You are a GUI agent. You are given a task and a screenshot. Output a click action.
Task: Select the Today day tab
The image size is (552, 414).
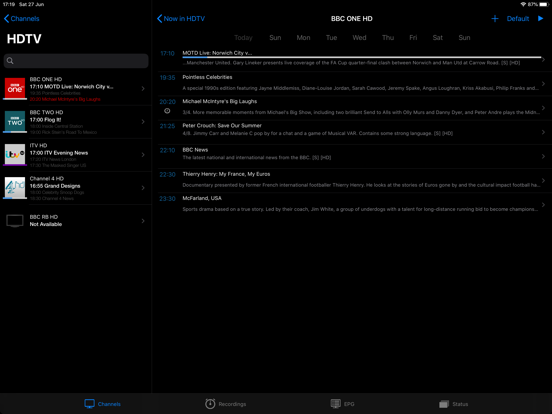click(243, 38)
